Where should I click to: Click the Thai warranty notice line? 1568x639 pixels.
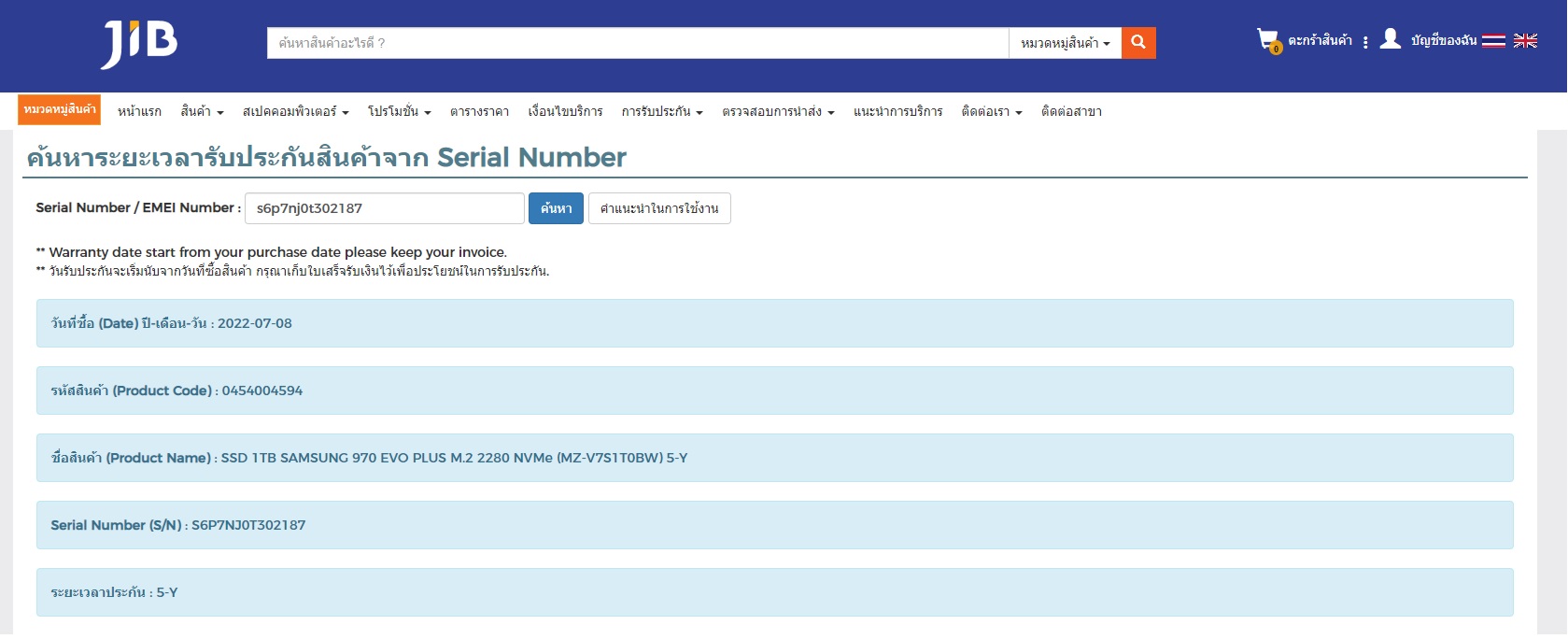pyautogui.click(x=292, y=272)
